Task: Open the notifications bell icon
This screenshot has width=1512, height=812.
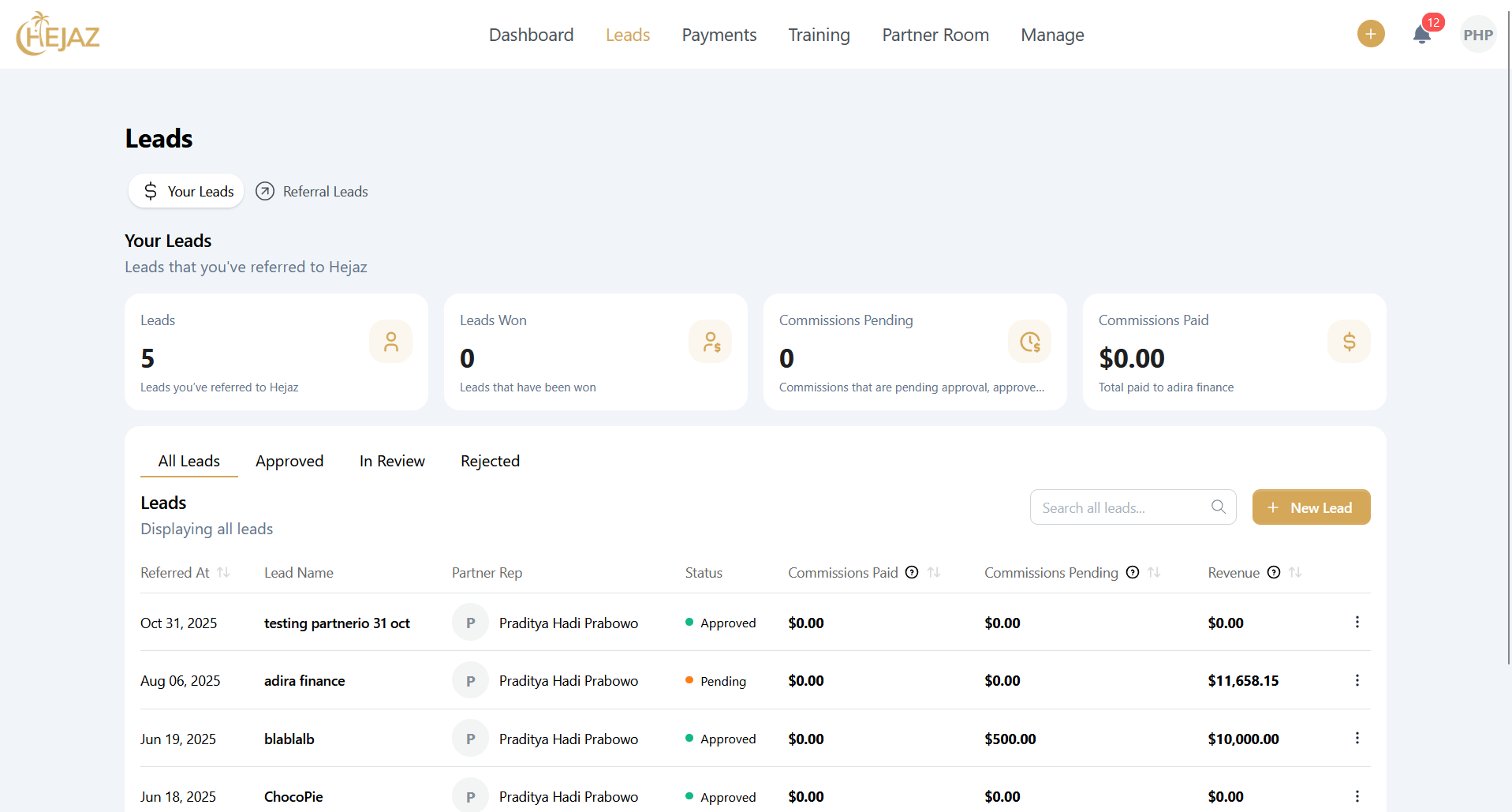Action: [x=1421, y=35]
